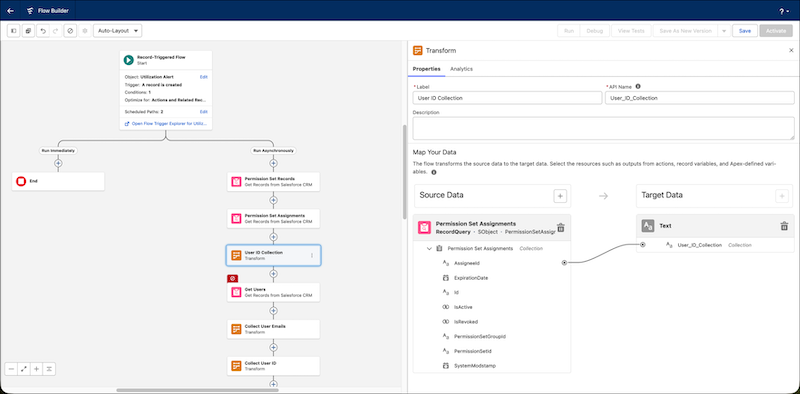Click into the Description text area
The width and height of the screenshot is (800, 394).
coord(604,128)
